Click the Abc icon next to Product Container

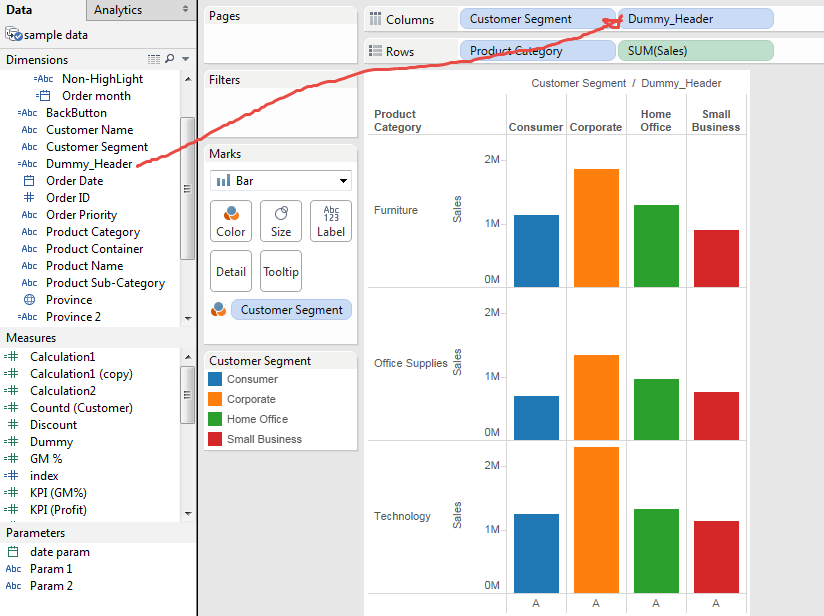coord(29,249)
